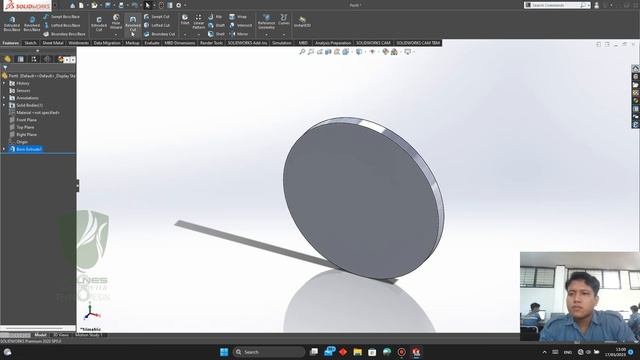Select the Rib feature tool
This screenshot has width=640, height=360.
click(x=215, y=17)
